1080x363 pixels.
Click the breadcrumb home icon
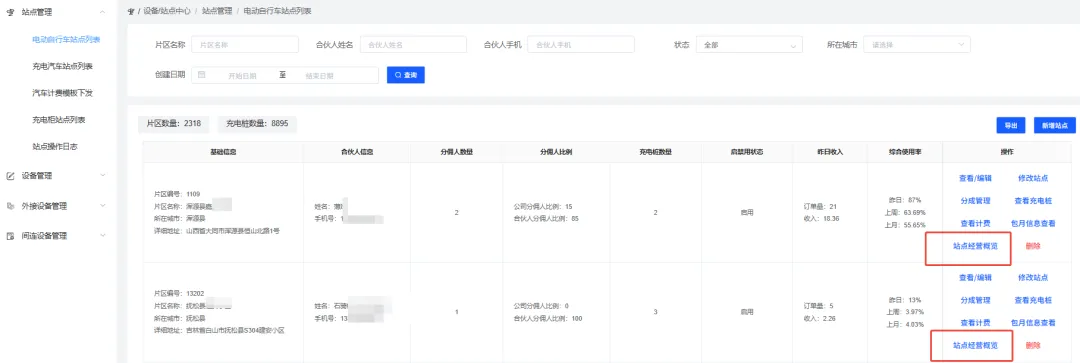coord(132,11)
